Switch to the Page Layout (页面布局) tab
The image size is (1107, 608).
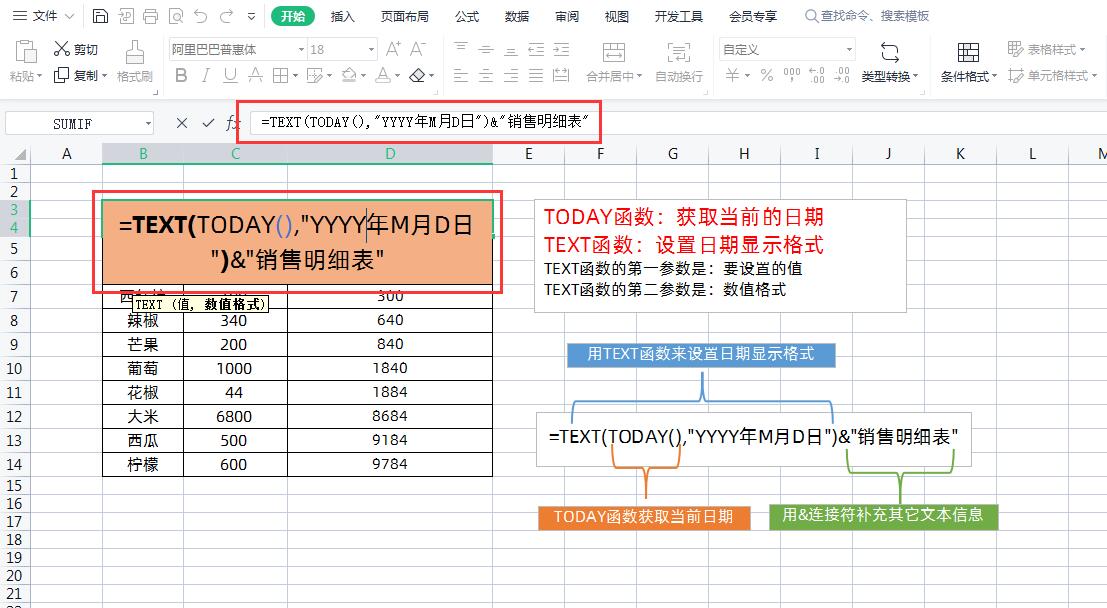(x=405, y=16)
